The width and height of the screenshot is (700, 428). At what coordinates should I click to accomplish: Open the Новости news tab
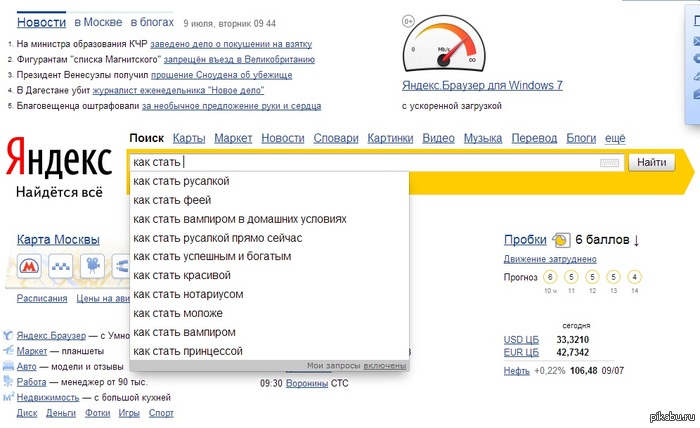[x=41, y=22]
